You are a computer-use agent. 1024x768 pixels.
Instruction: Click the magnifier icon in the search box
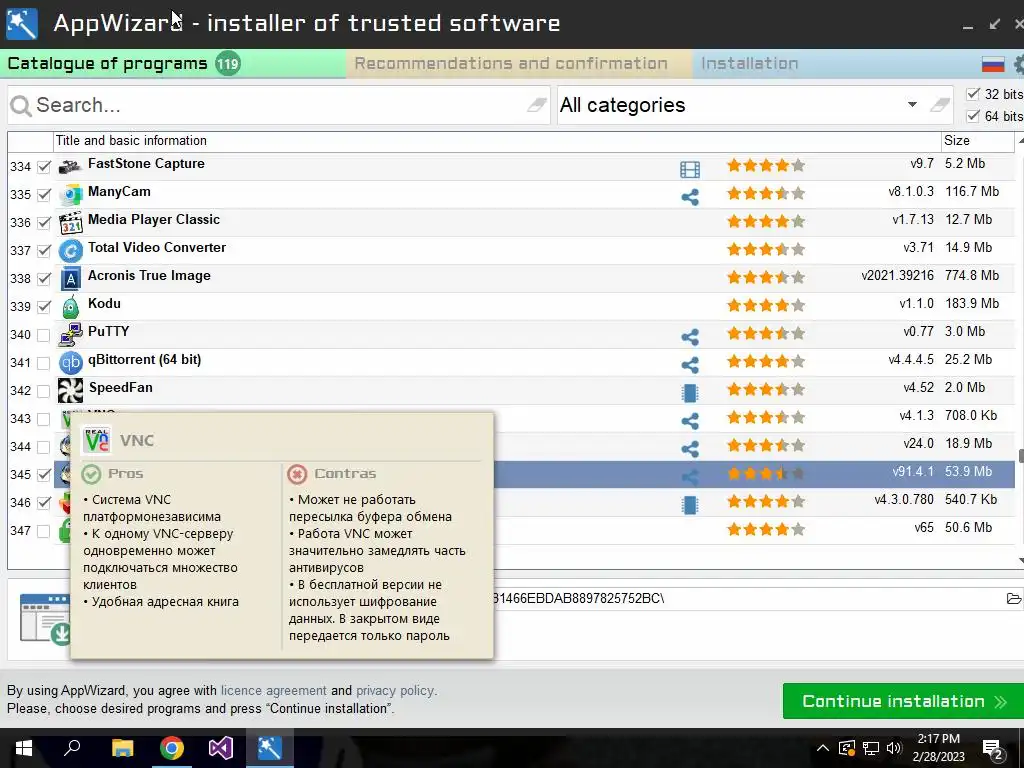click(x=21, y=106)
